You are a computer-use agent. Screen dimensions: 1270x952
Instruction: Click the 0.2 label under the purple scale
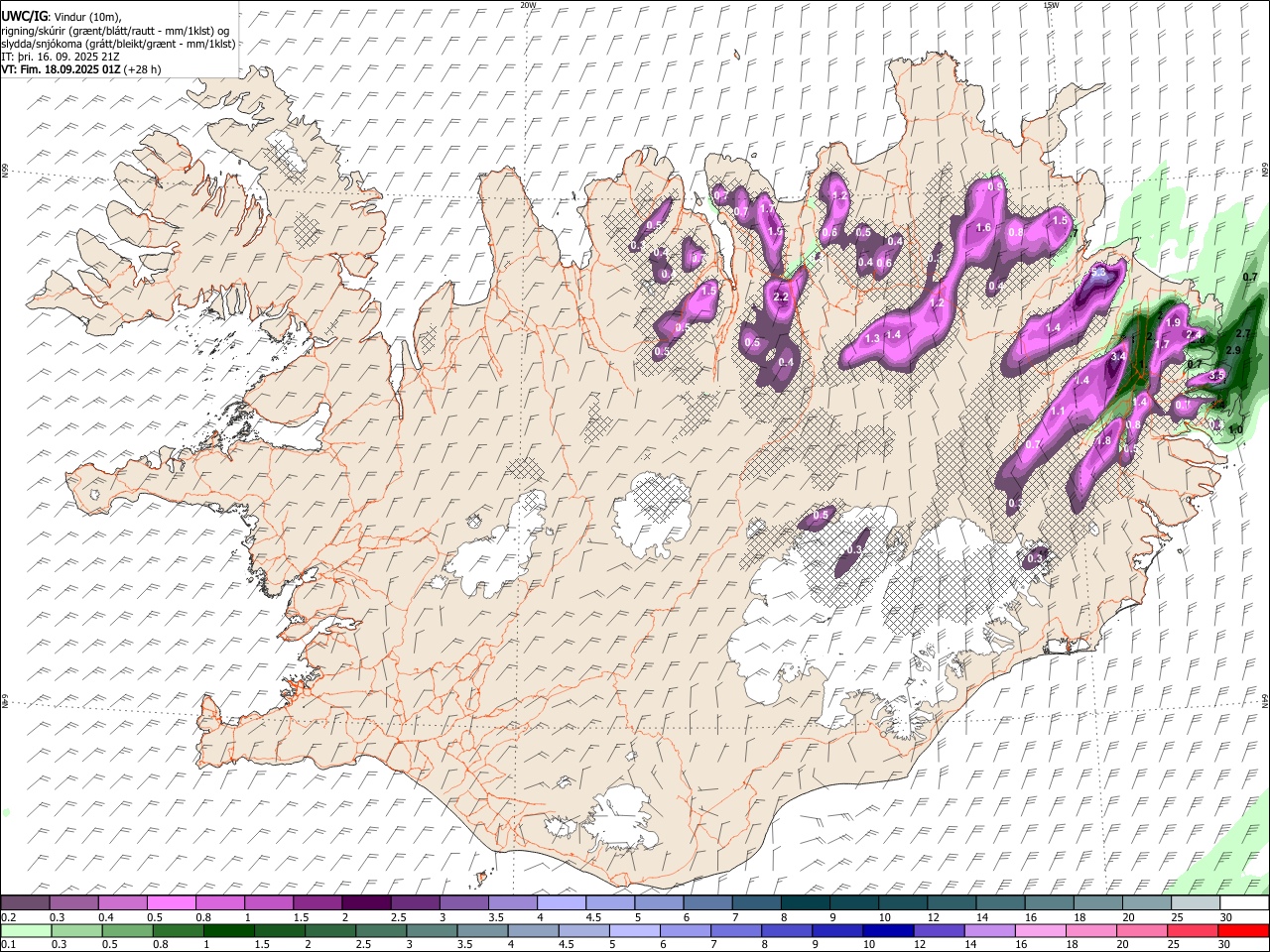point(8,917)
